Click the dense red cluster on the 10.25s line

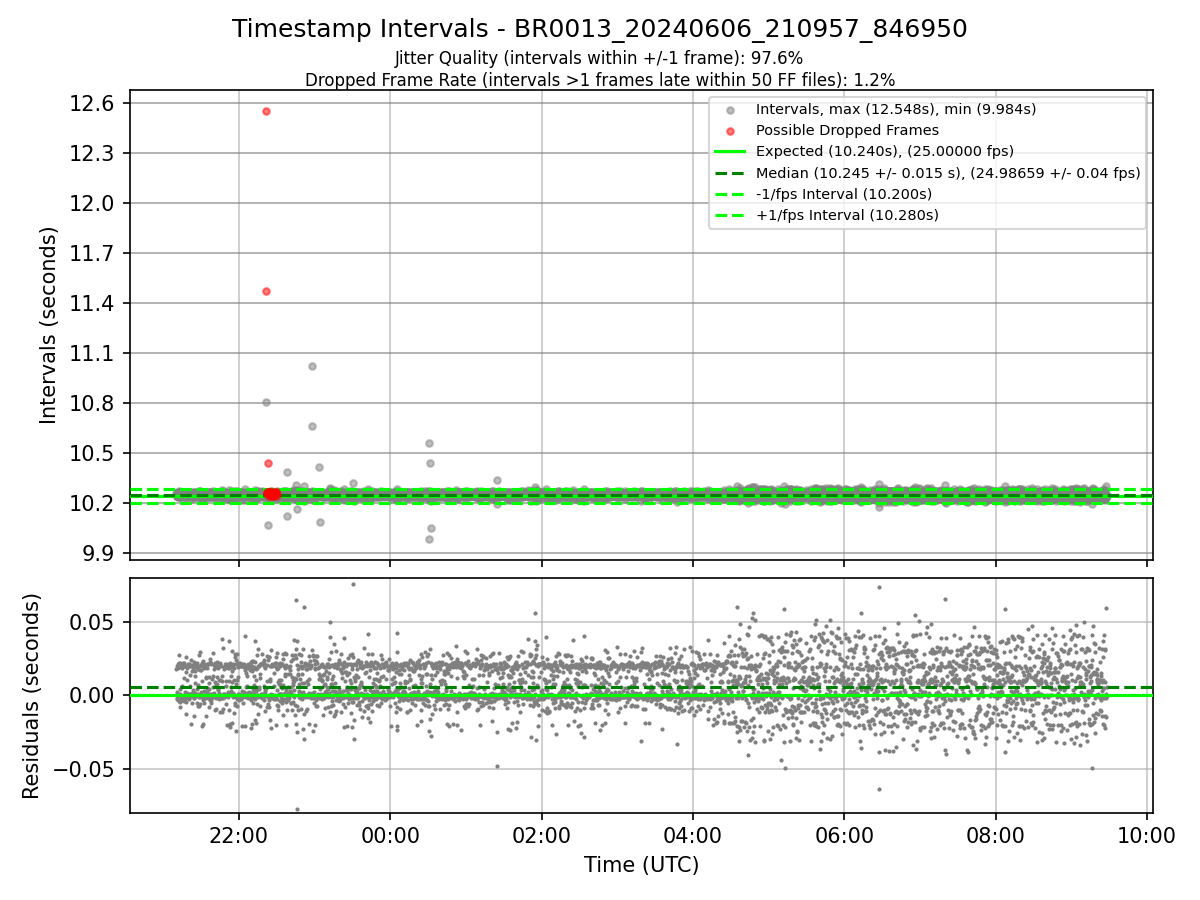(271, 494)
